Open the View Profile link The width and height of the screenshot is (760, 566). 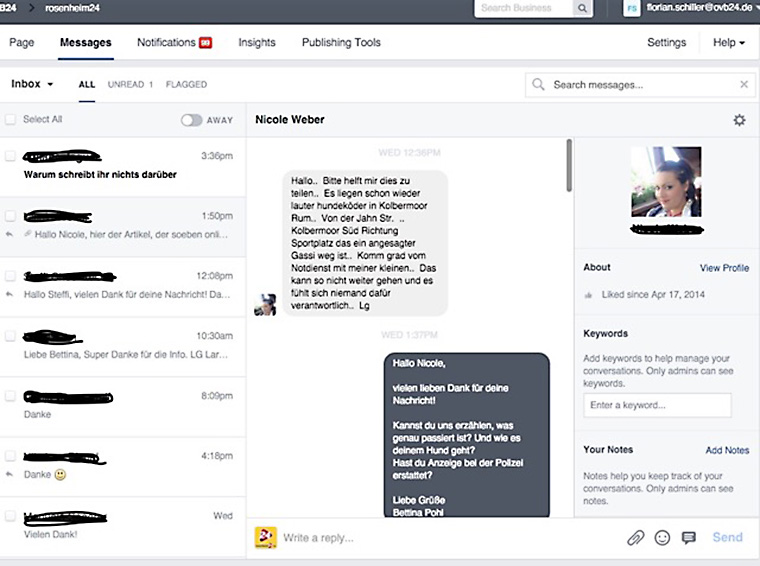[x=724, y=268]
